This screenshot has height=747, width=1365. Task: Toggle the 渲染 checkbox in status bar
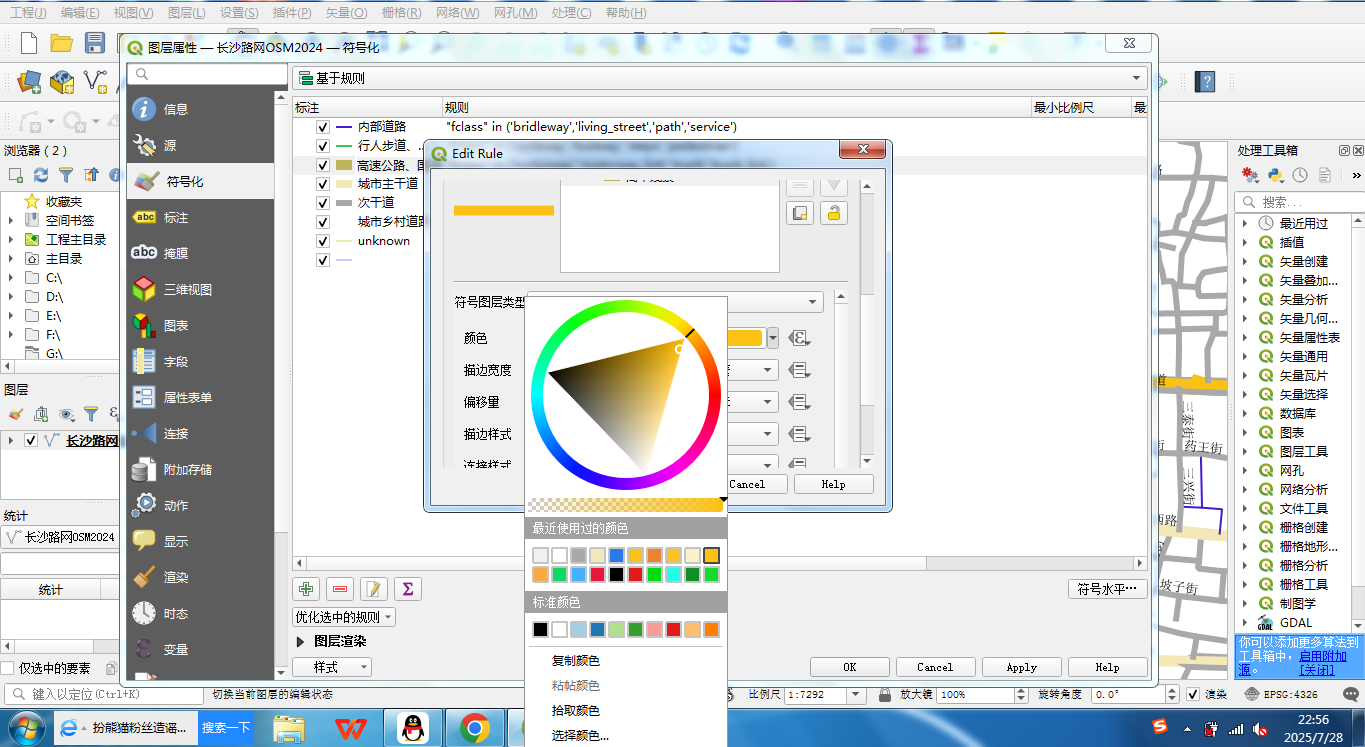[x=1192, y=694]
